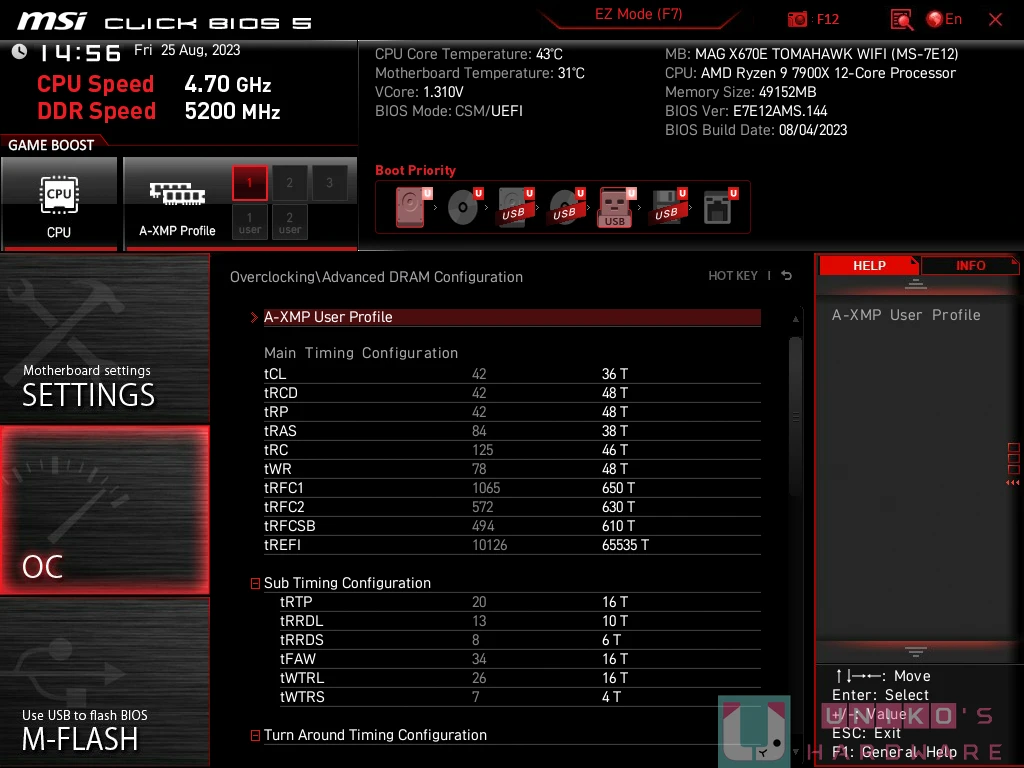Select the USB hard disk boot icon
The width and height of the screenshot is (1024, 768).
(x=515, y=207)
